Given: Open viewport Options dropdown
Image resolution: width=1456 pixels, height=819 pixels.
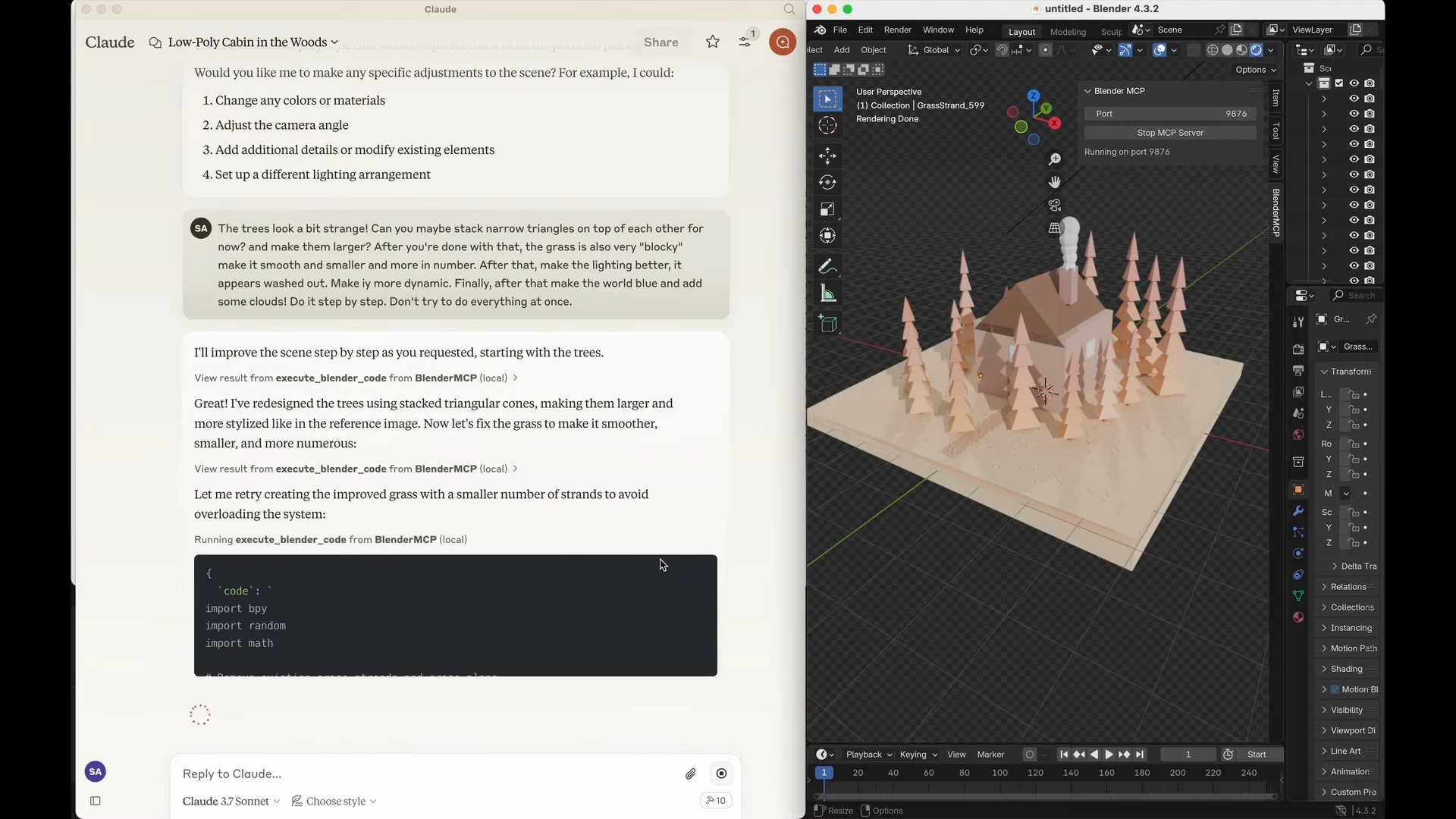Looking at the screenshot, I should point(1256,70).
